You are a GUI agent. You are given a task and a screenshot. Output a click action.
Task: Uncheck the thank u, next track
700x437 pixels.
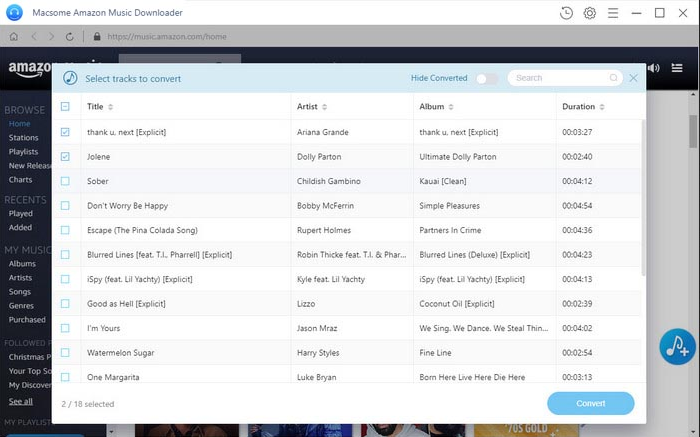point(65,132)
